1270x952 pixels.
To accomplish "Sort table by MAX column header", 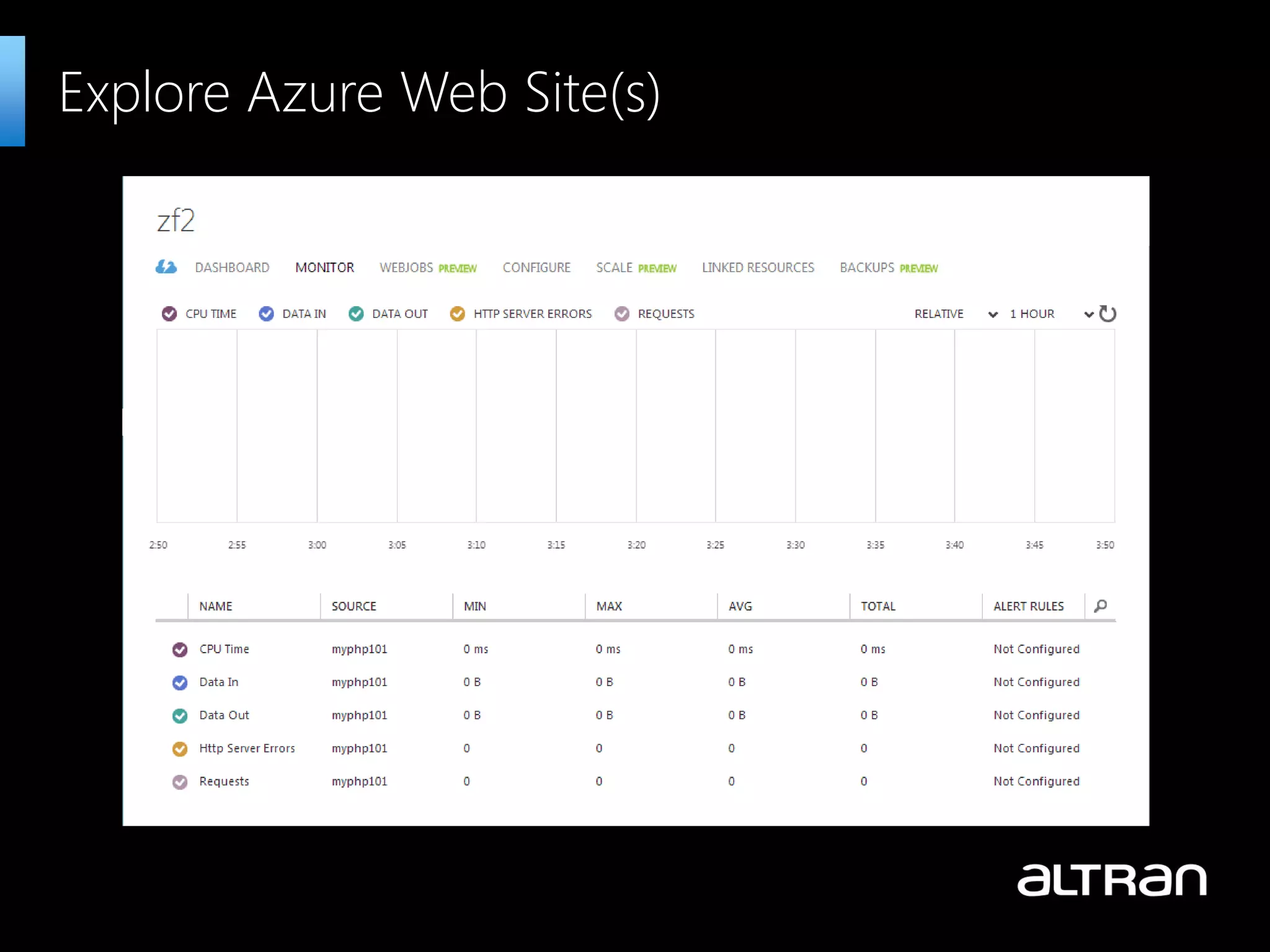I will [x=609, y=606].
